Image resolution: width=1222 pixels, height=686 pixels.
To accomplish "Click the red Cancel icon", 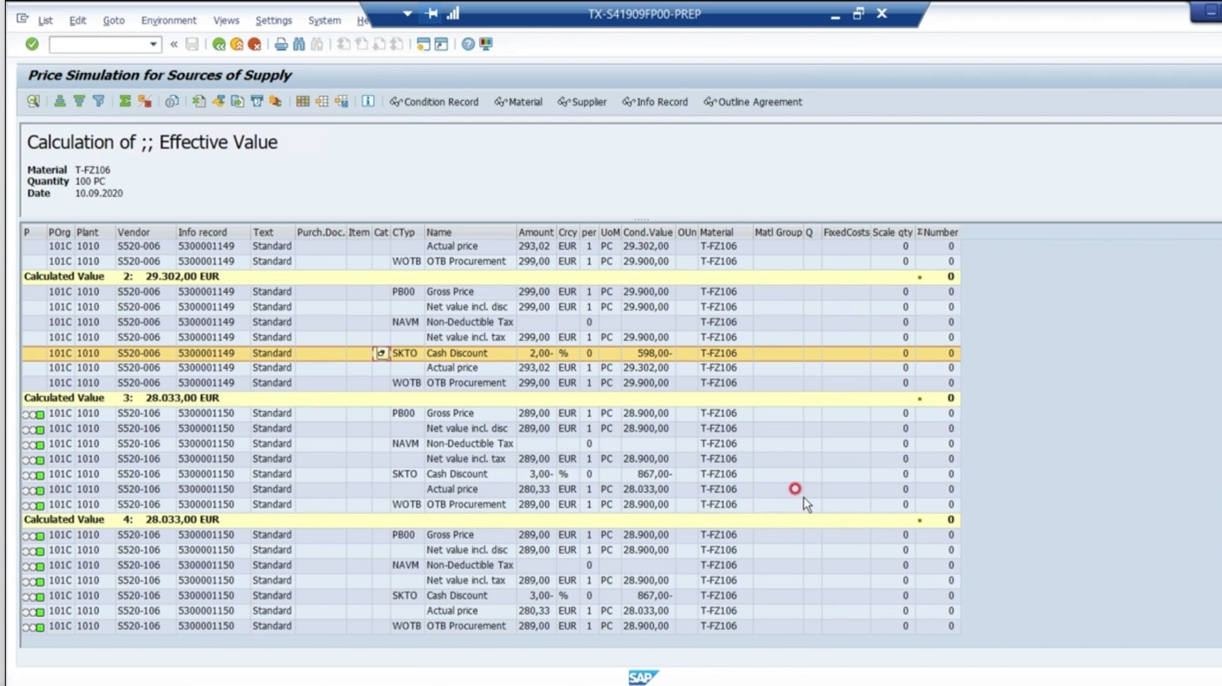I will click(255, 44).
